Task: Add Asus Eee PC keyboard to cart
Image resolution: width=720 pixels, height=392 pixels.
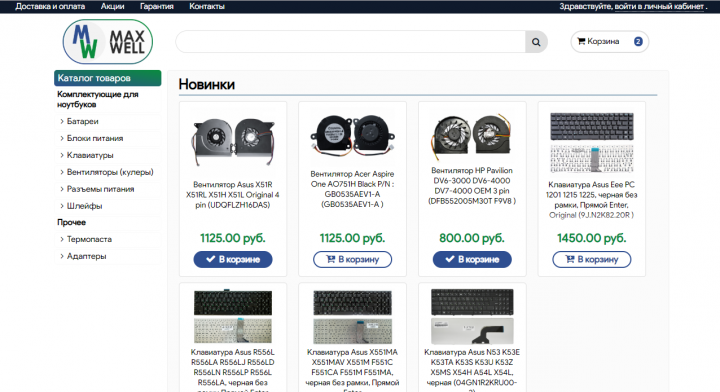Action: pyautogui.click(x=591, y=259)
